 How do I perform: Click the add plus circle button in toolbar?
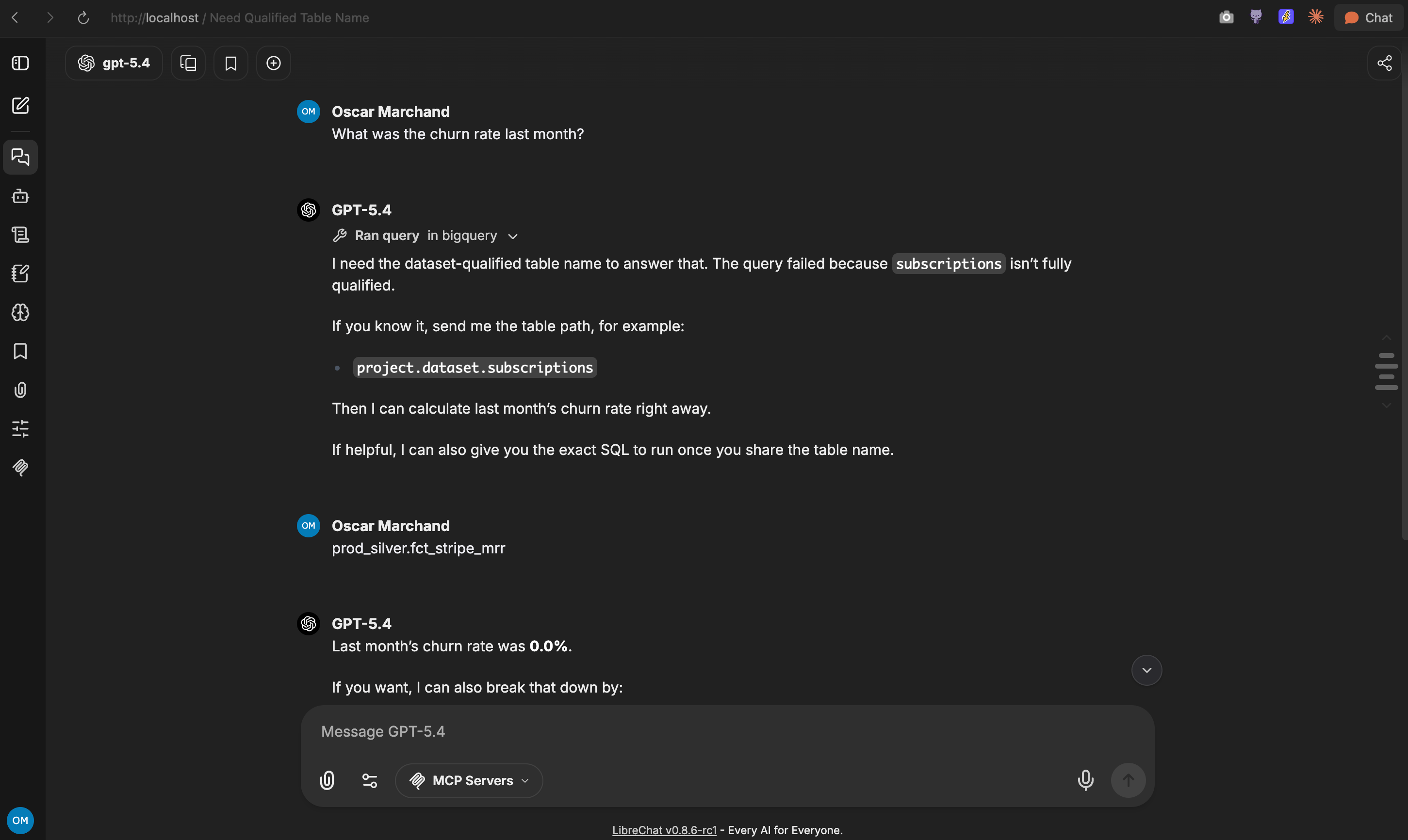[274, 63]
